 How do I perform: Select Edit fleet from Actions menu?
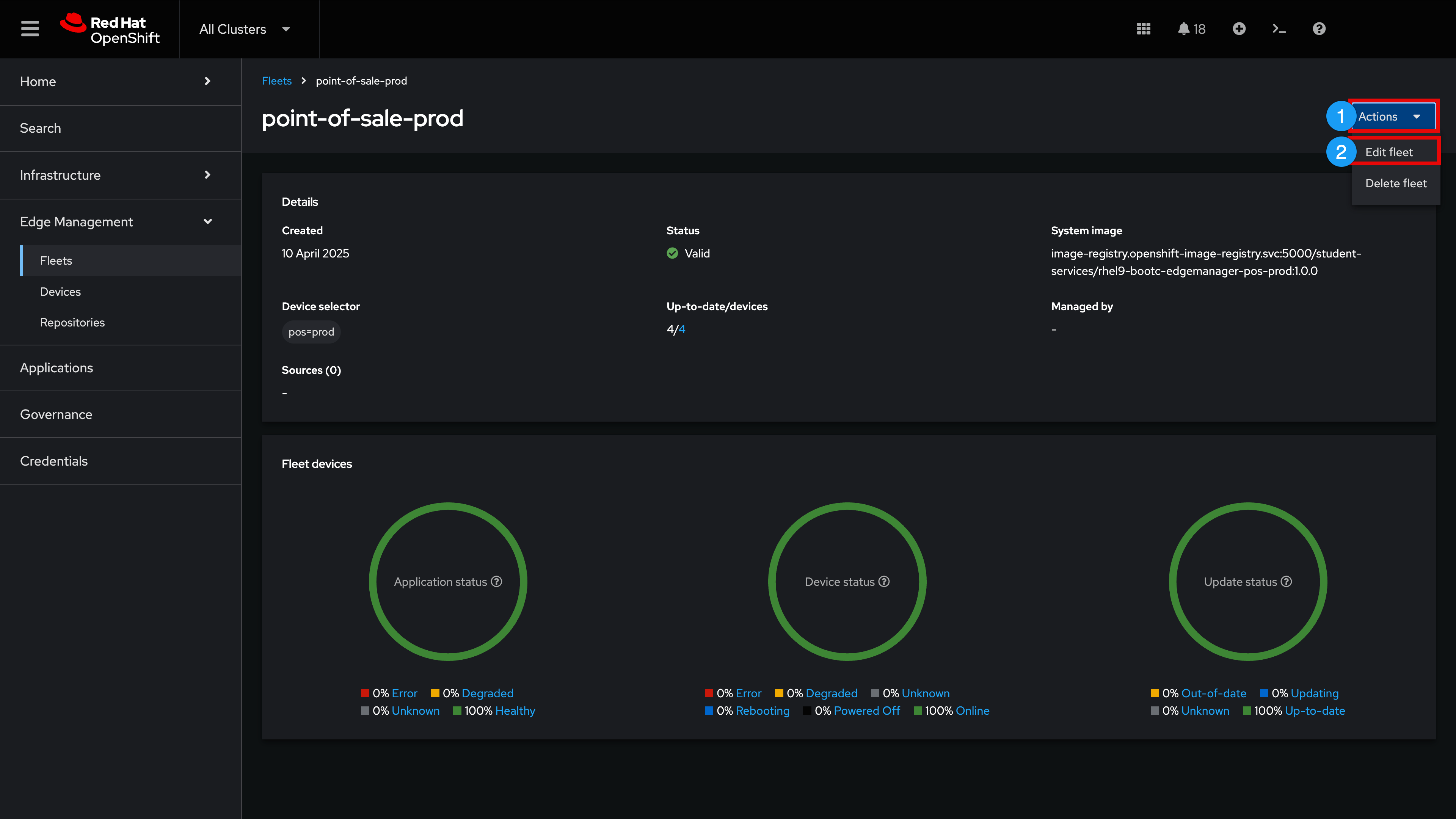1395,152
